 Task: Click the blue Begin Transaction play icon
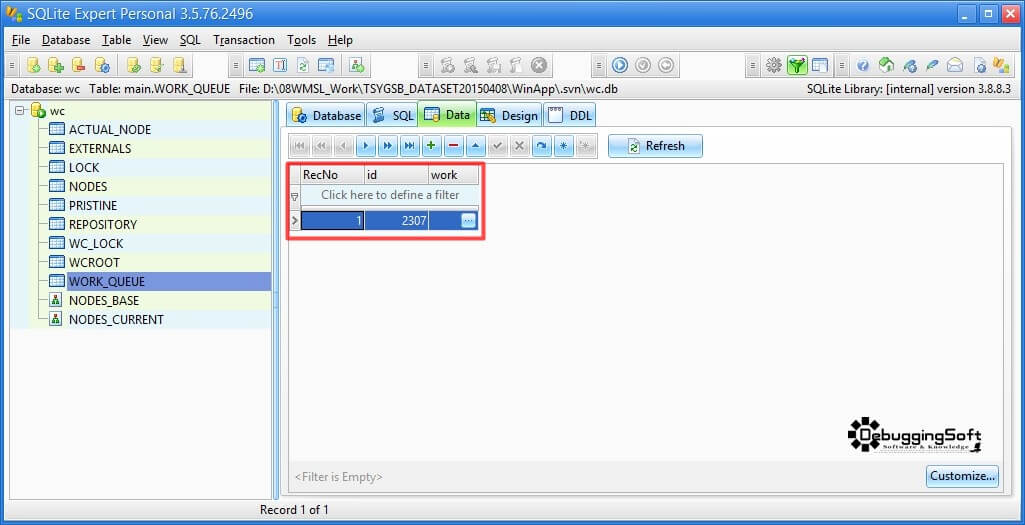click(620, 65)
